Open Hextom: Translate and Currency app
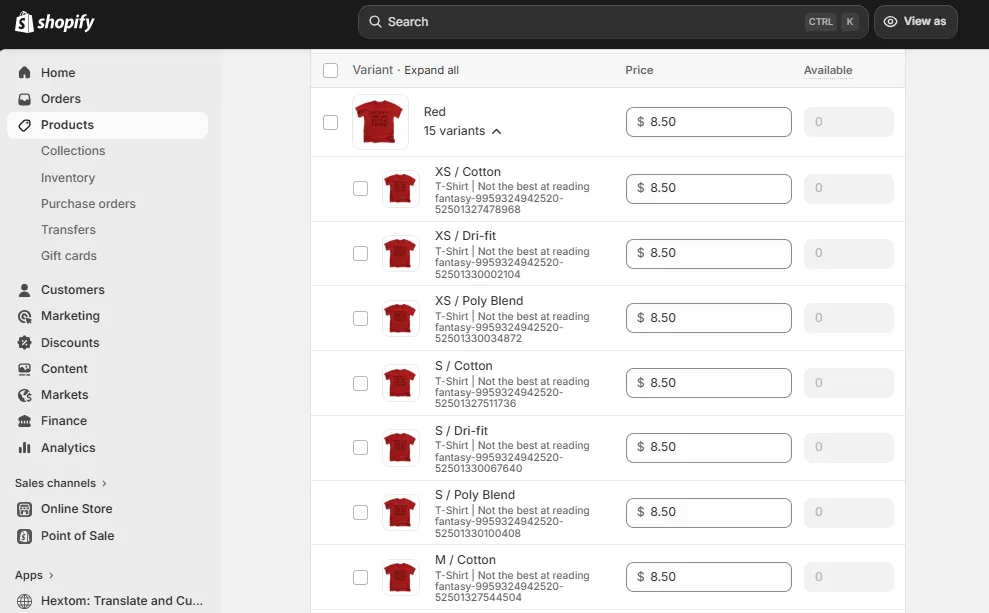The height and width of the screenshot is (613, 989). point(122,601)
